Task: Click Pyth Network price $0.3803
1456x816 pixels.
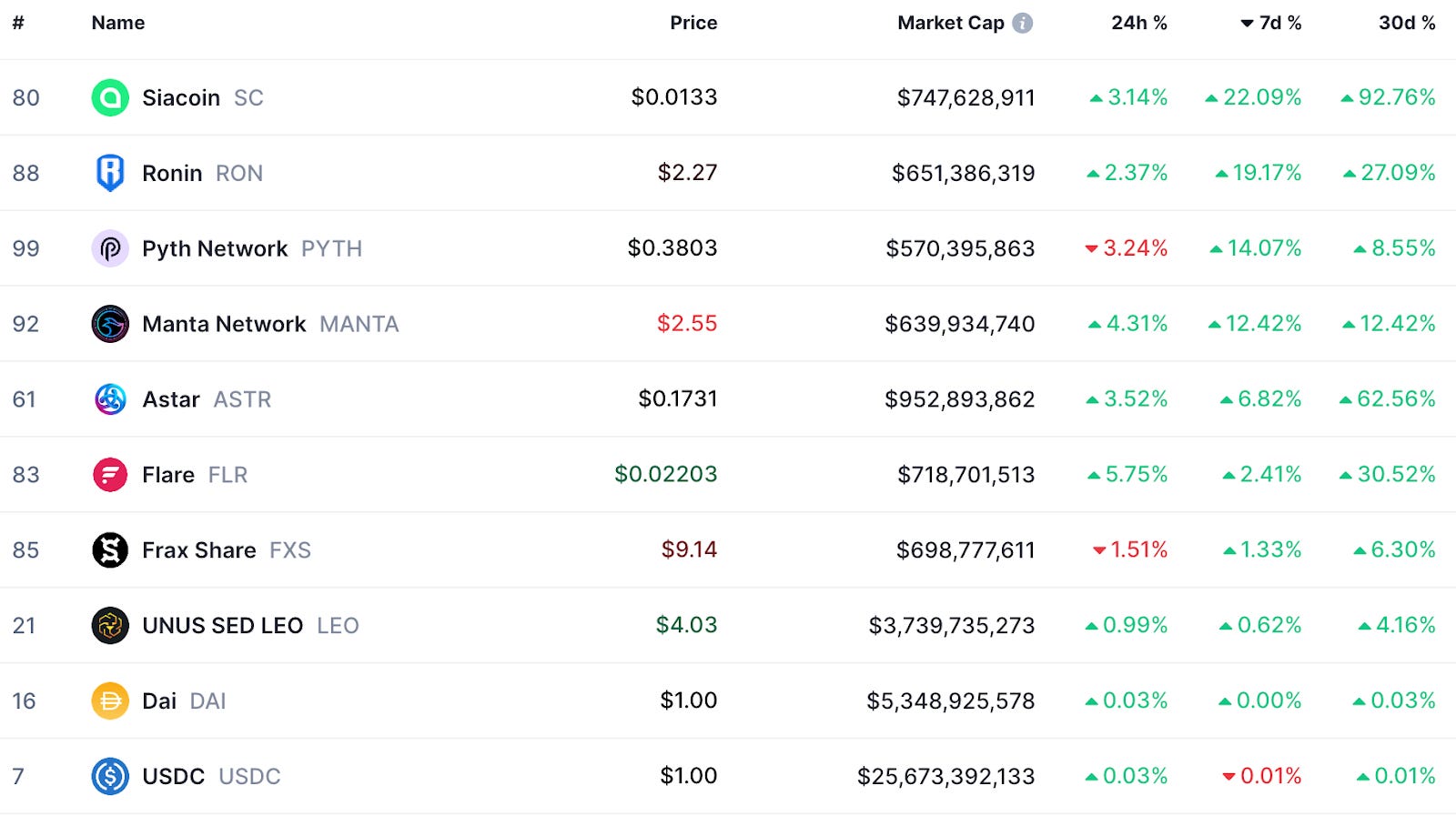Action: pos(672,248)
